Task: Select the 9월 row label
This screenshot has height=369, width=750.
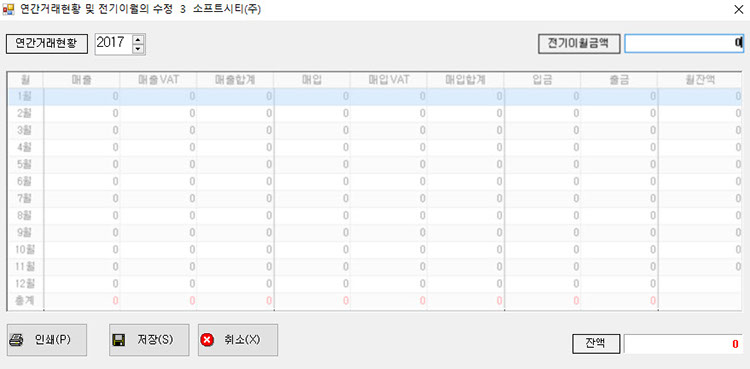Action: [x=25, y=232]
